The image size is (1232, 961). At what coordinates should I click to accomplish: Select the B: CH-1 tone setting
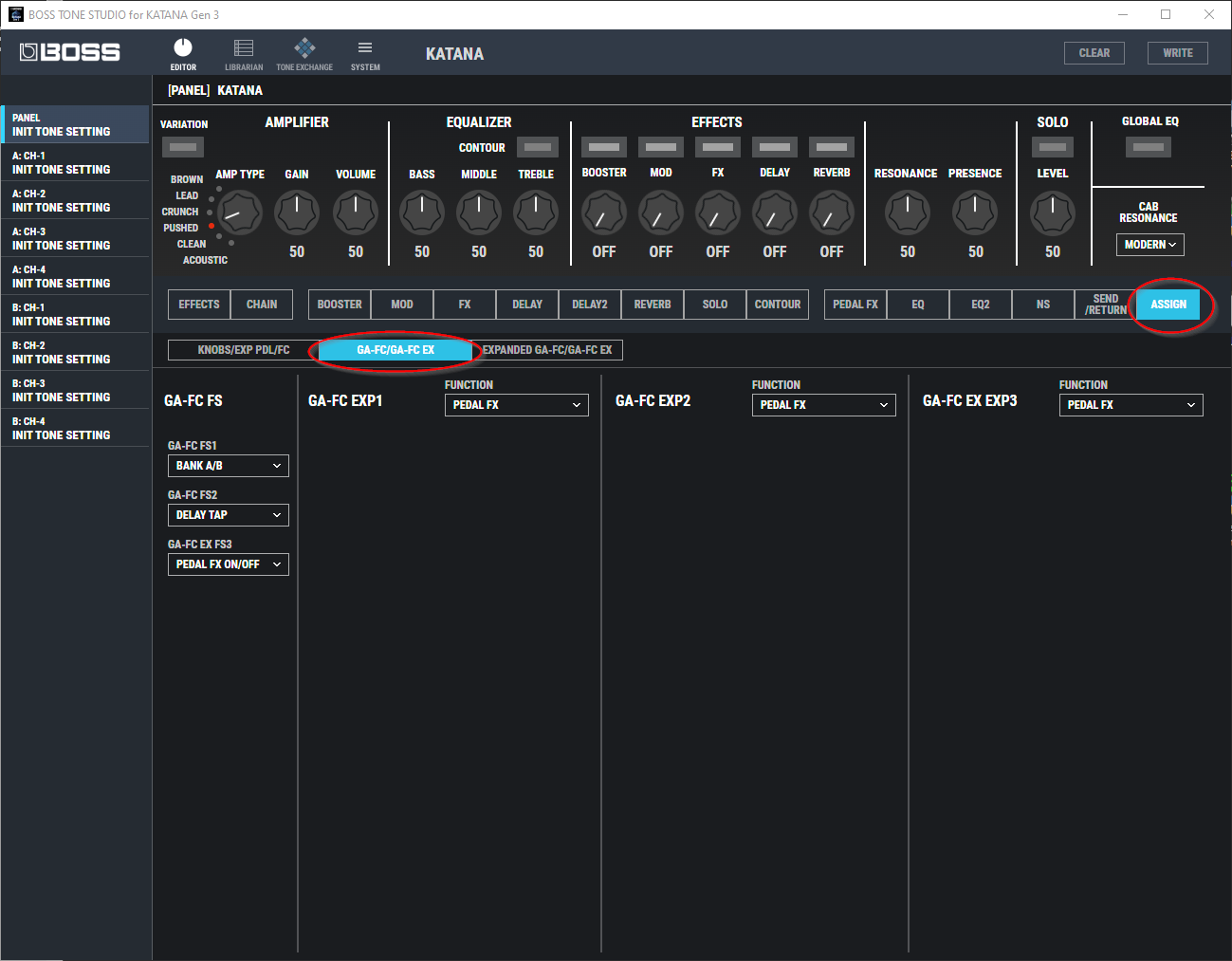75,314
